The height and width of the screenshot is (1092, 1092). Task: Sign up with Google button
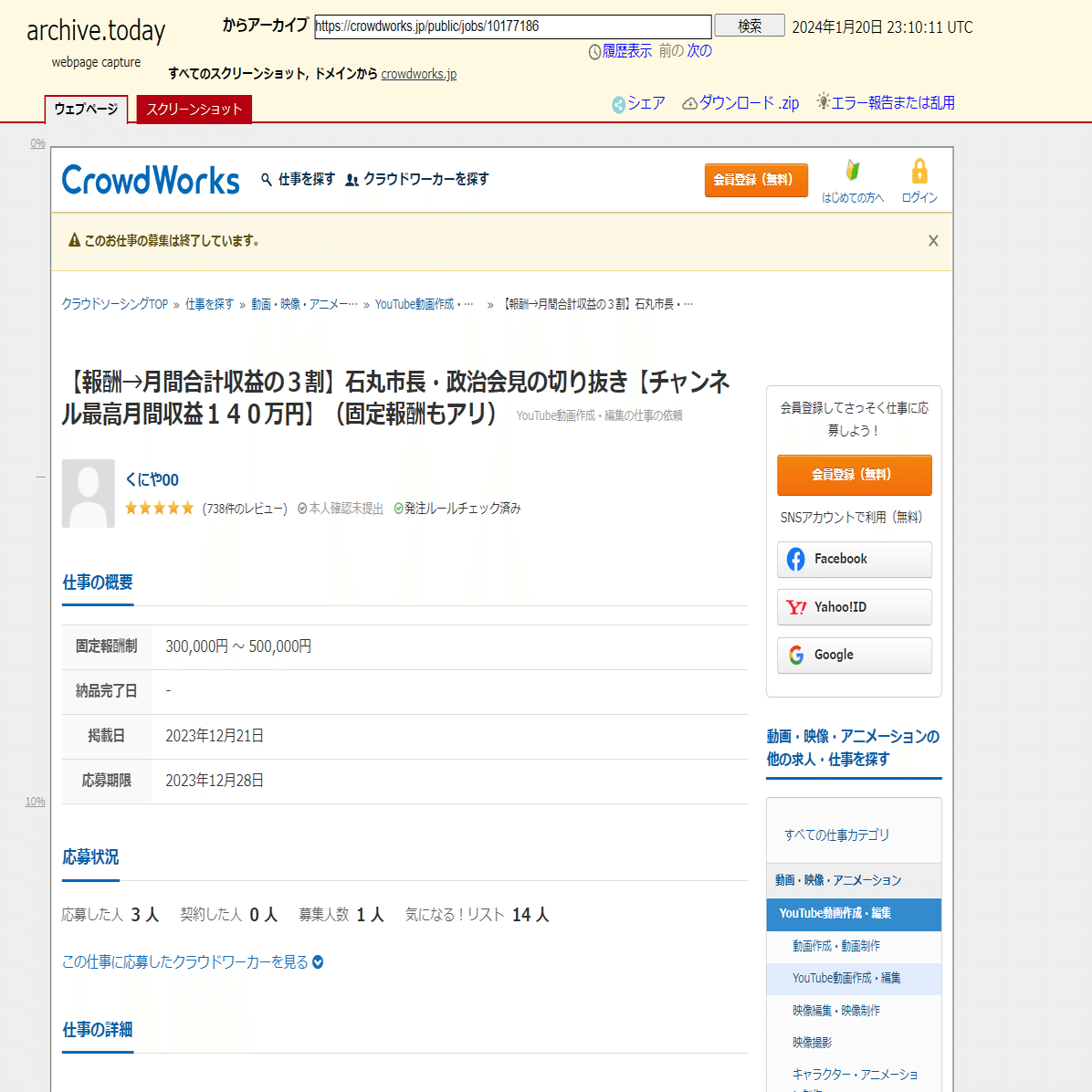click(x=855, y=656)
